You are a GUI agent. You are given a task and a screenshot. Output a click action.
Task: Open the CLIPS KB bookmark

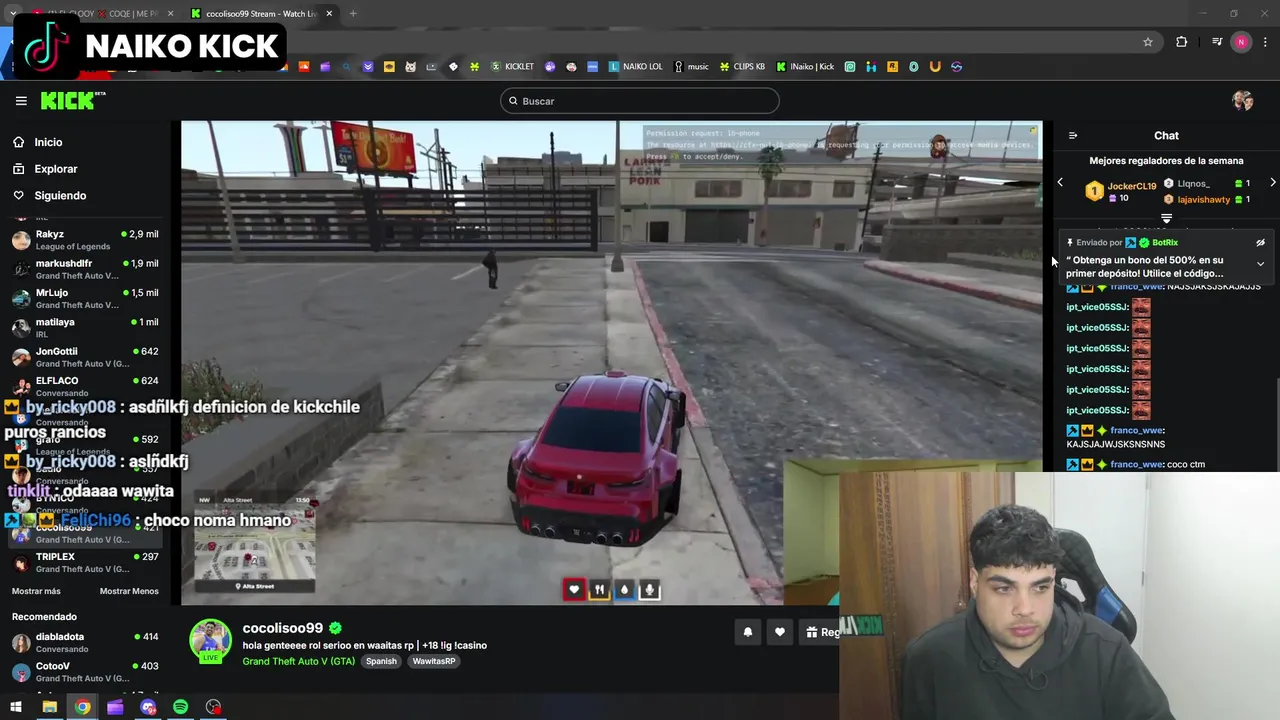click(742, 67)
